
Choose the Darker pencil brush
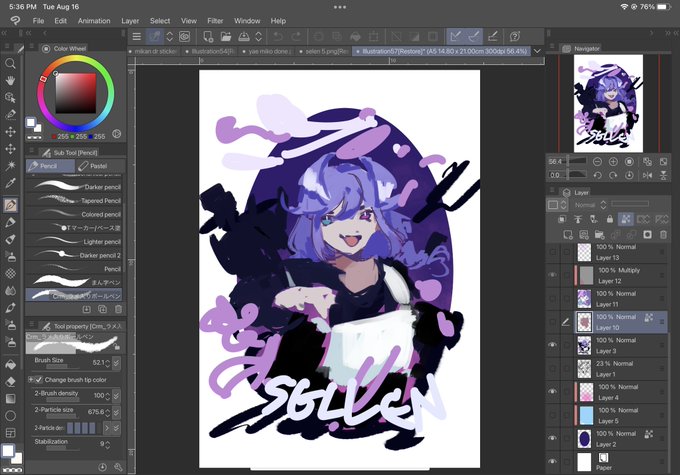75,187
